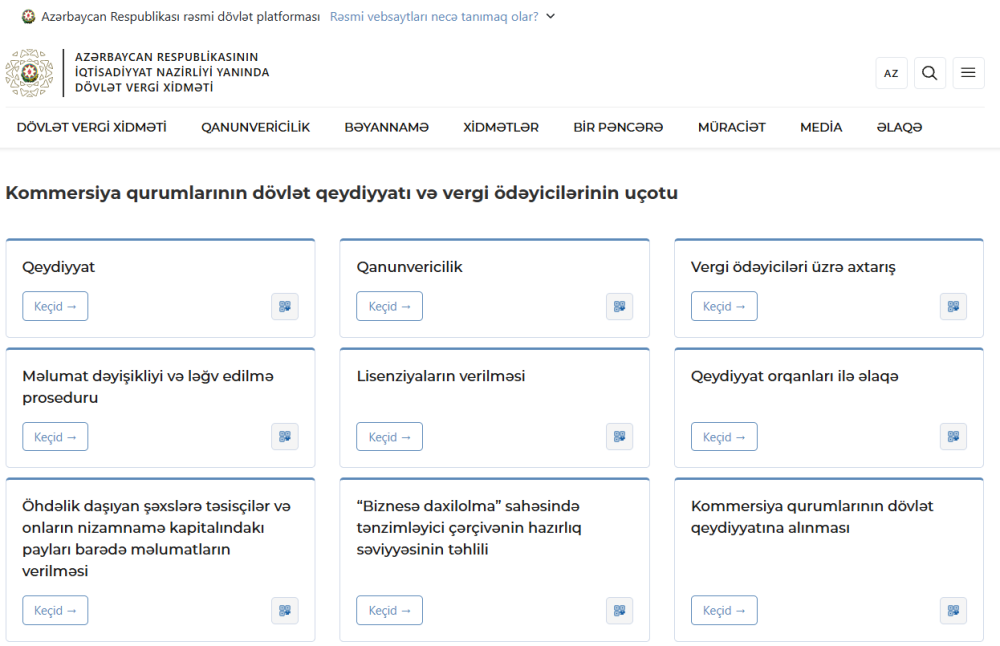Open the MEDİA menu item
The height and width of the screenshot is (646, 1000).
click(821, 128)
